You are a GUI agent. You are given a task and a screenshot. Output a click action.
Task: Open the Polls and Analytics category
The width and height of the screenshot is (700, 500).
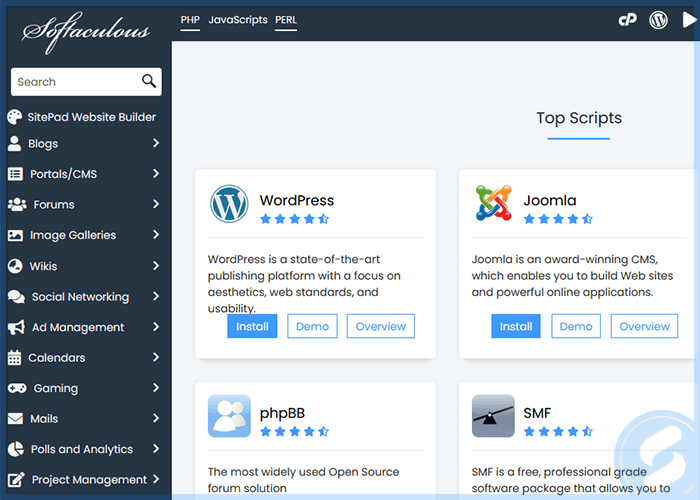82,449
